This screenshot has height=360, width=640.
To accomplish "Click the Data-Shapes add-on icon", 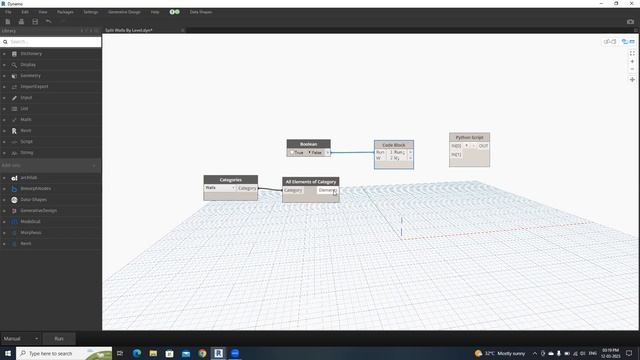I will click(14, 200).
